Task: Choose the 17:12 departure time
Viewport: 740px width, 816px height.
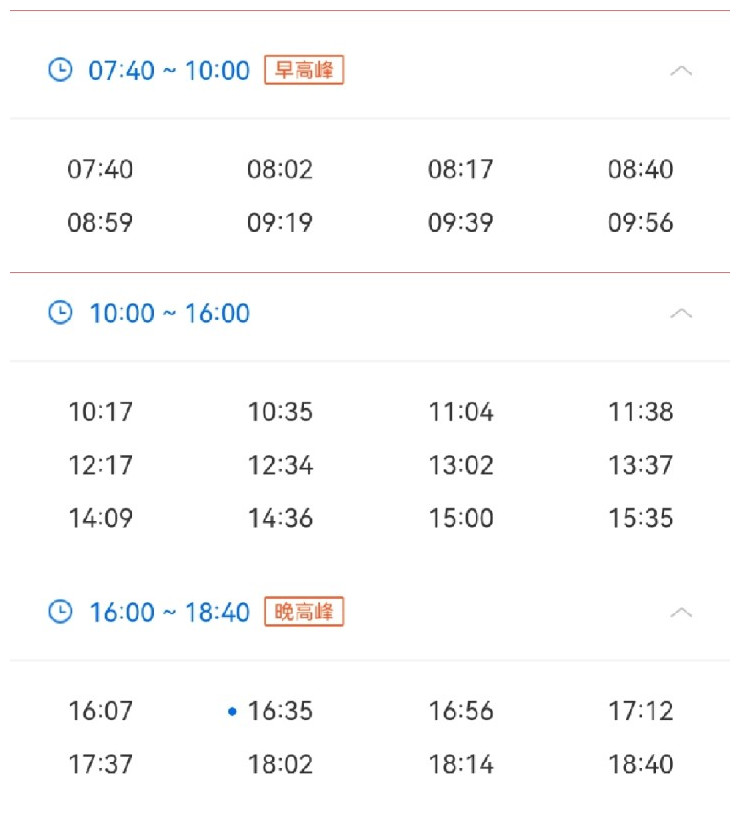Action: point(641,712)
